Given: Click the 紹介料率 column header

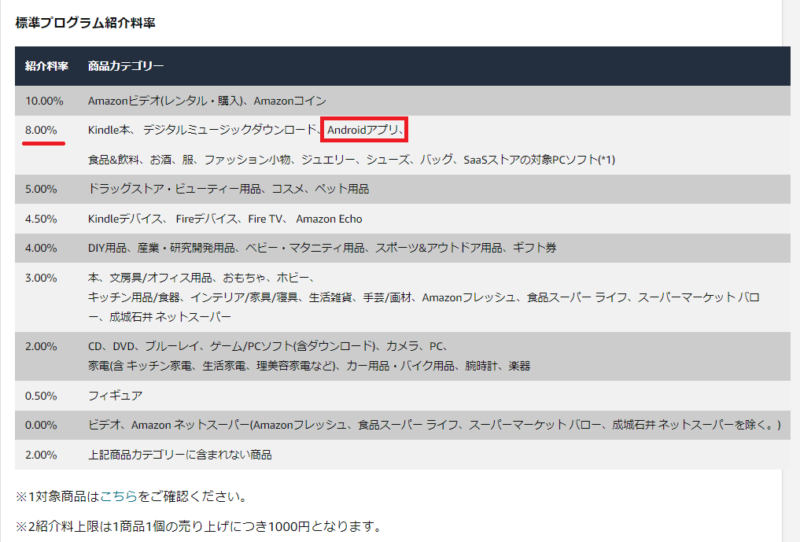Looking at the screenshot, I should (x=46, y=66).
